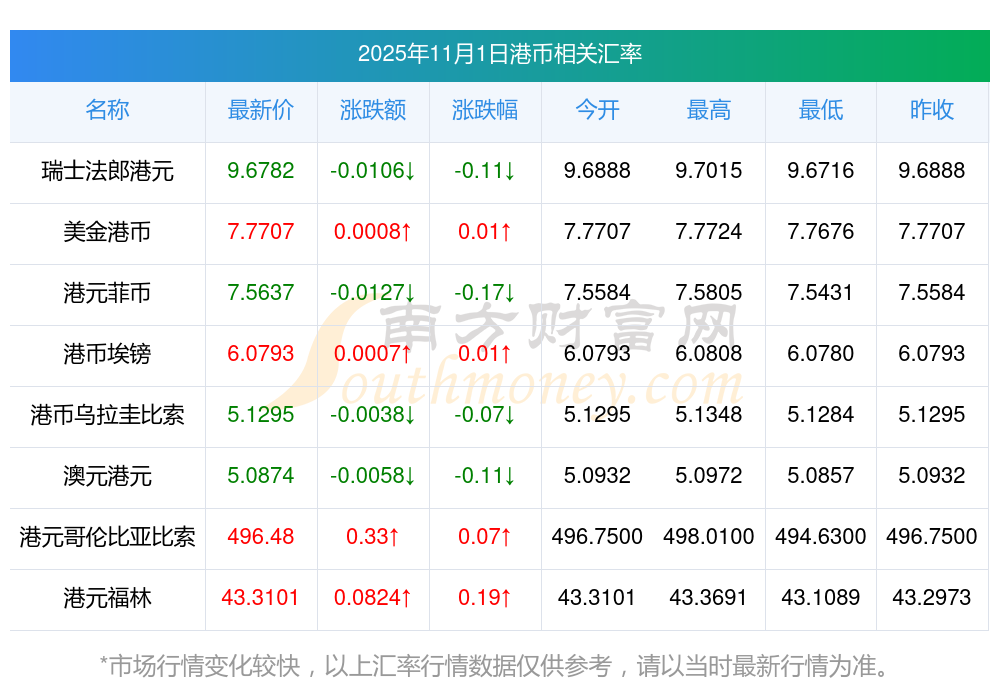Click the 港元哥伦比亚比索 row name
The height and width of the screenshot is (697, 1000).
pos(107,537)
